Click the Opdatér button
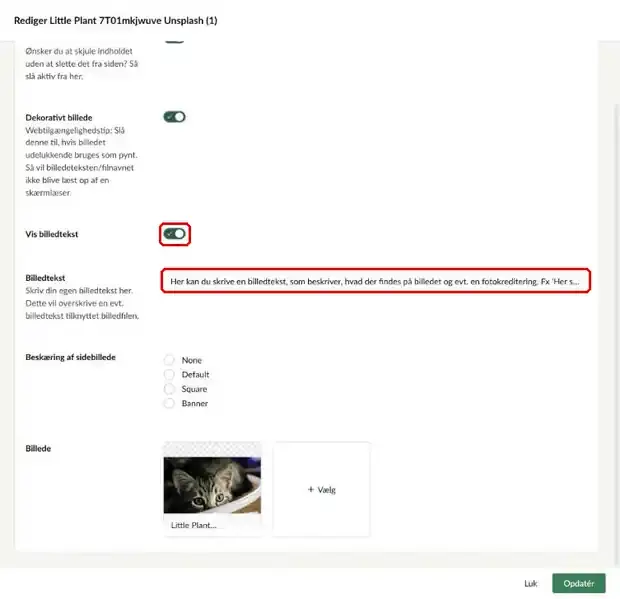Viewport: 620px width, 599px height. (578, 583)
